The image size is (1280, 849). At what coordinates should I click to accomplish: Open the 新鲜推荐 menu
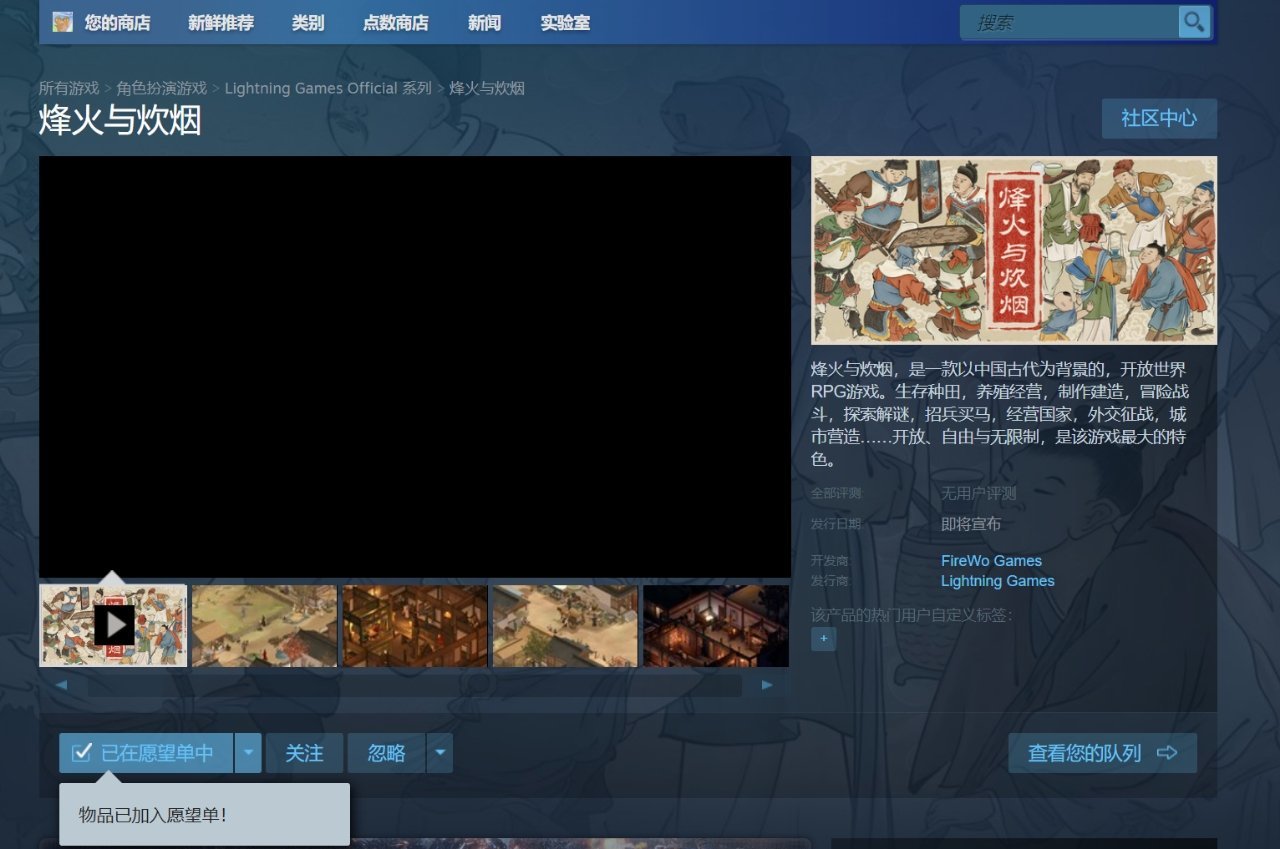221,22
